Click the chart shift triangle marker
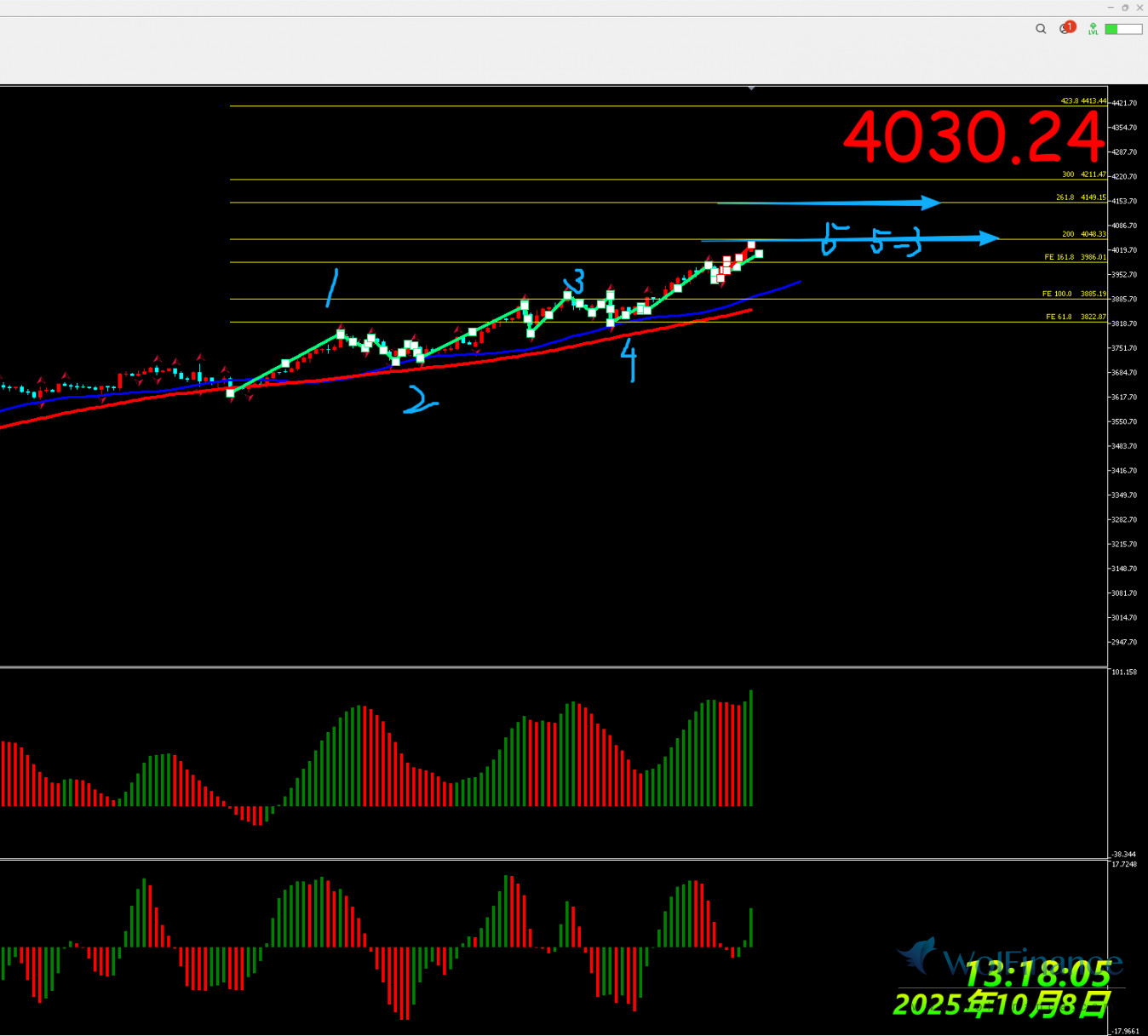The height and width of the screenshot is (1036, 1148). [750, 89]
